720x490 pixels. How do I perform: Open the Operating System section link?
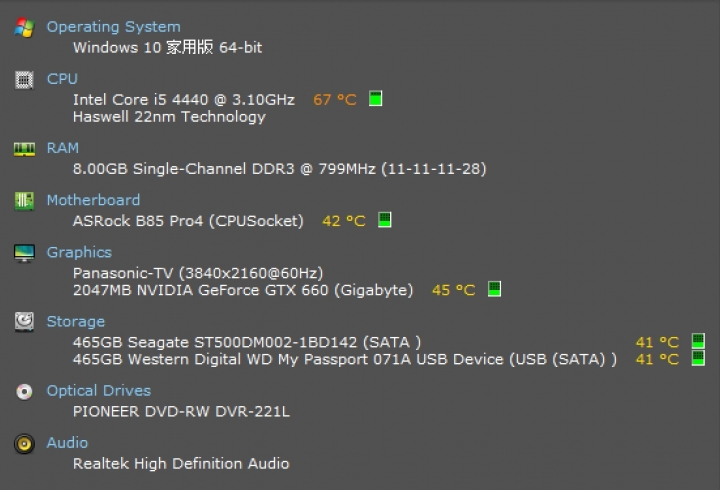pyautogui.click(x=113, y=27)
